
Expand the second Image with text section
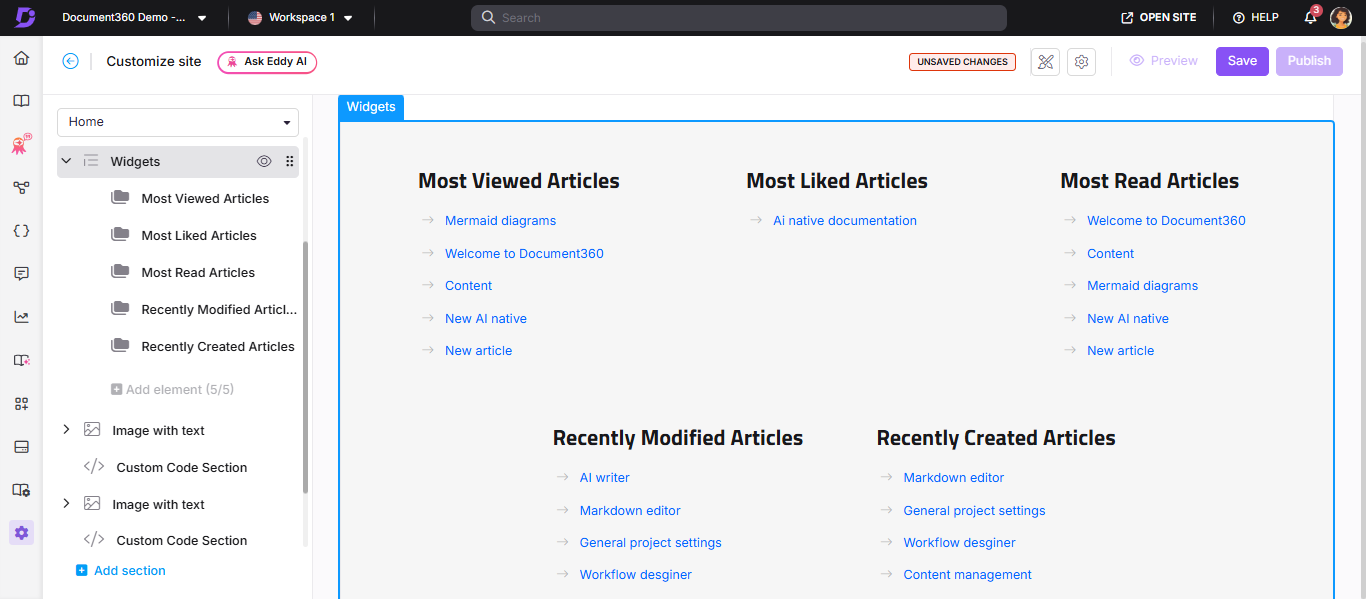[66, 504]
